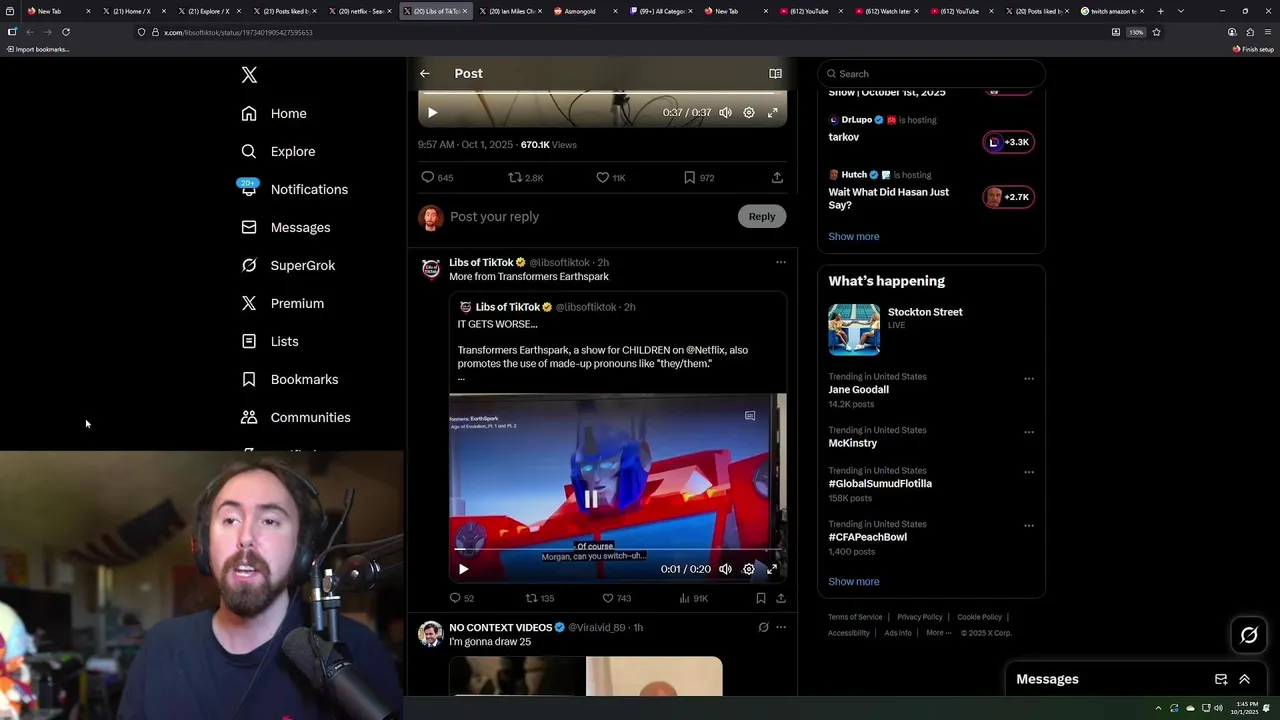Open Messages in the sidebar
Image resolution: width=1280 pixels, height=720 pixels.
[x=285, y=228]
